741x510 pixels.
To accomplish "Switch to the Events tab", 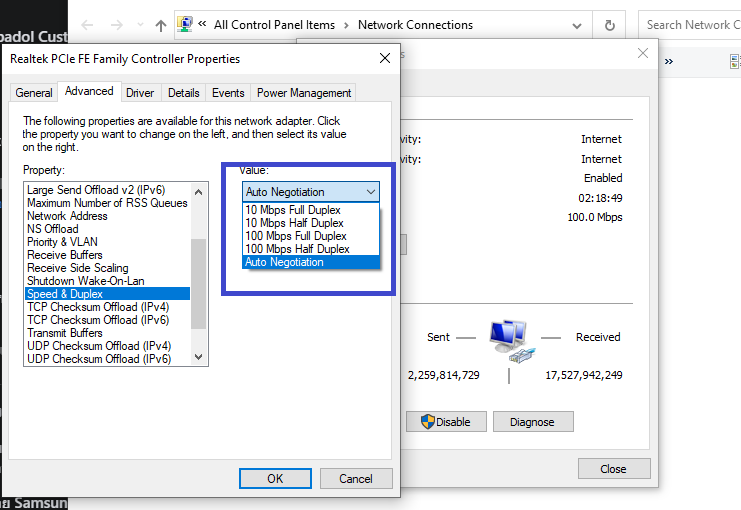I will 228,93.
